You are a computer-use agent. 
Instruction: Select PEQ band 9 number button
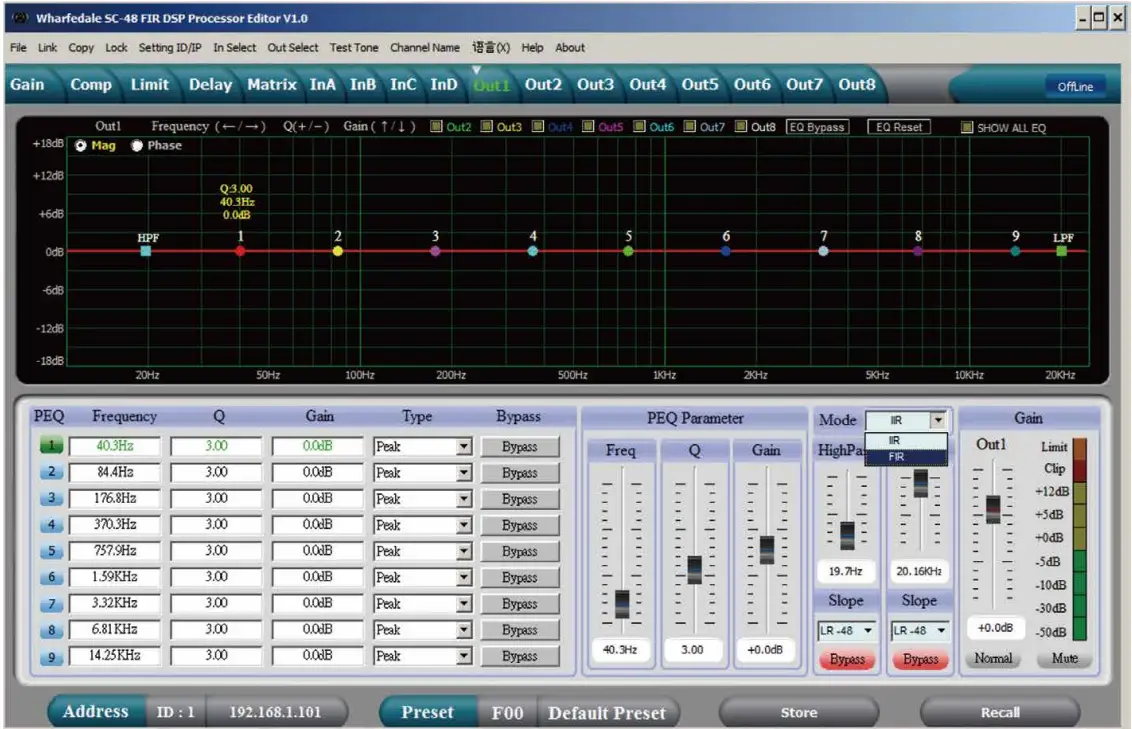pyautogui.click(x=51, y=657)
